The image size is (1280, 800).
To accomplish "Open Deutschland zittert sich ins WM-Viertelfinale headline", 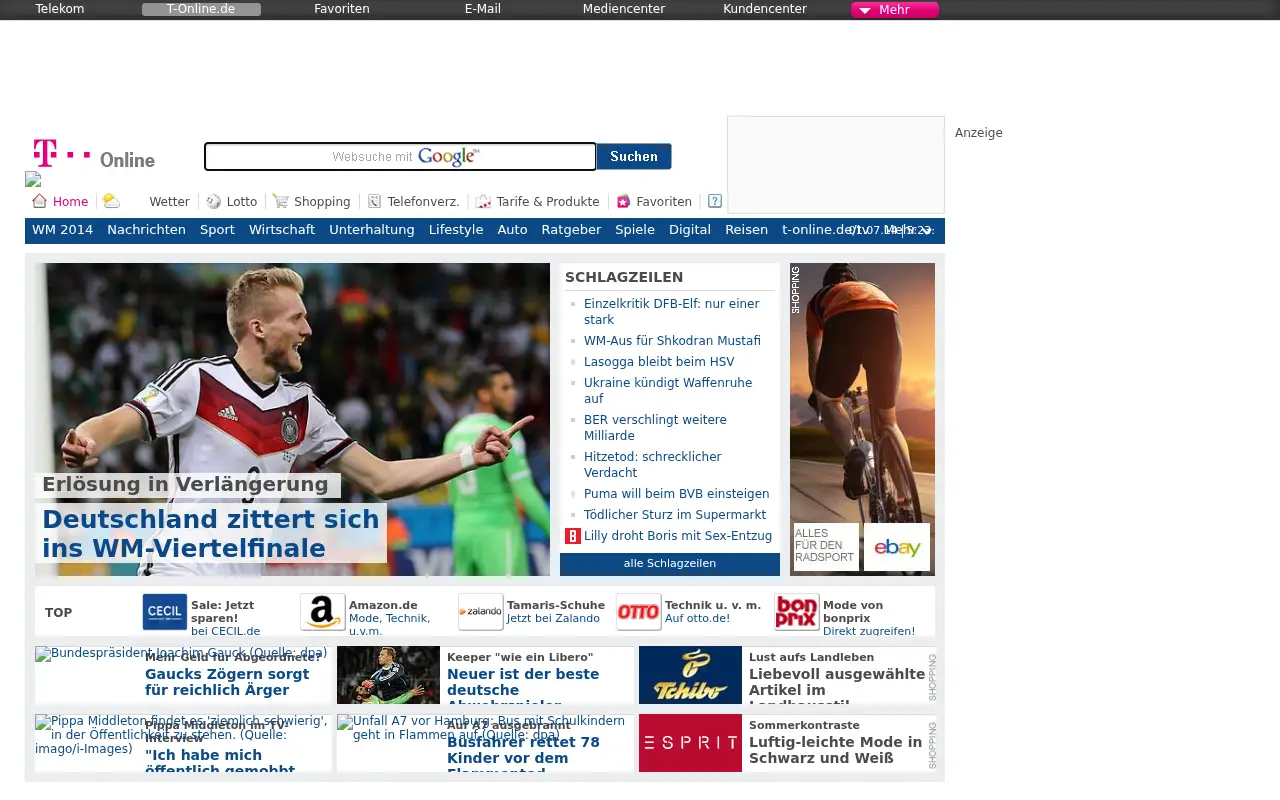I will tap(211, 534).
